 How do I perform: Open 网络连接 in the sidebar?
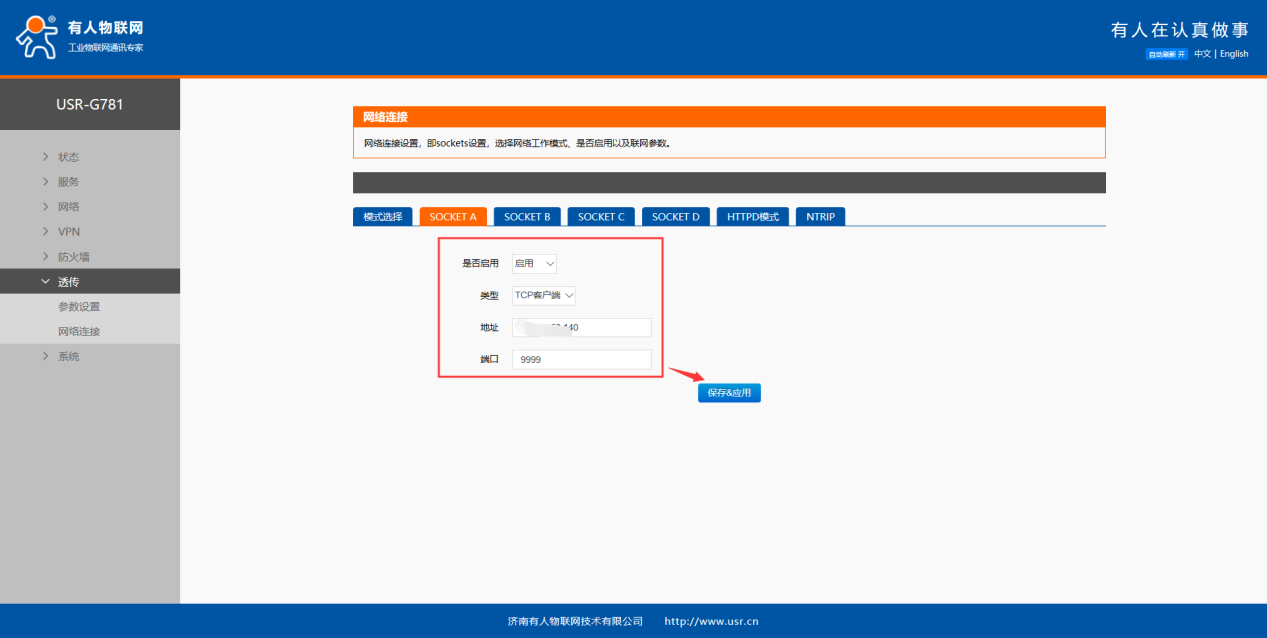click(x=79, y=332)
